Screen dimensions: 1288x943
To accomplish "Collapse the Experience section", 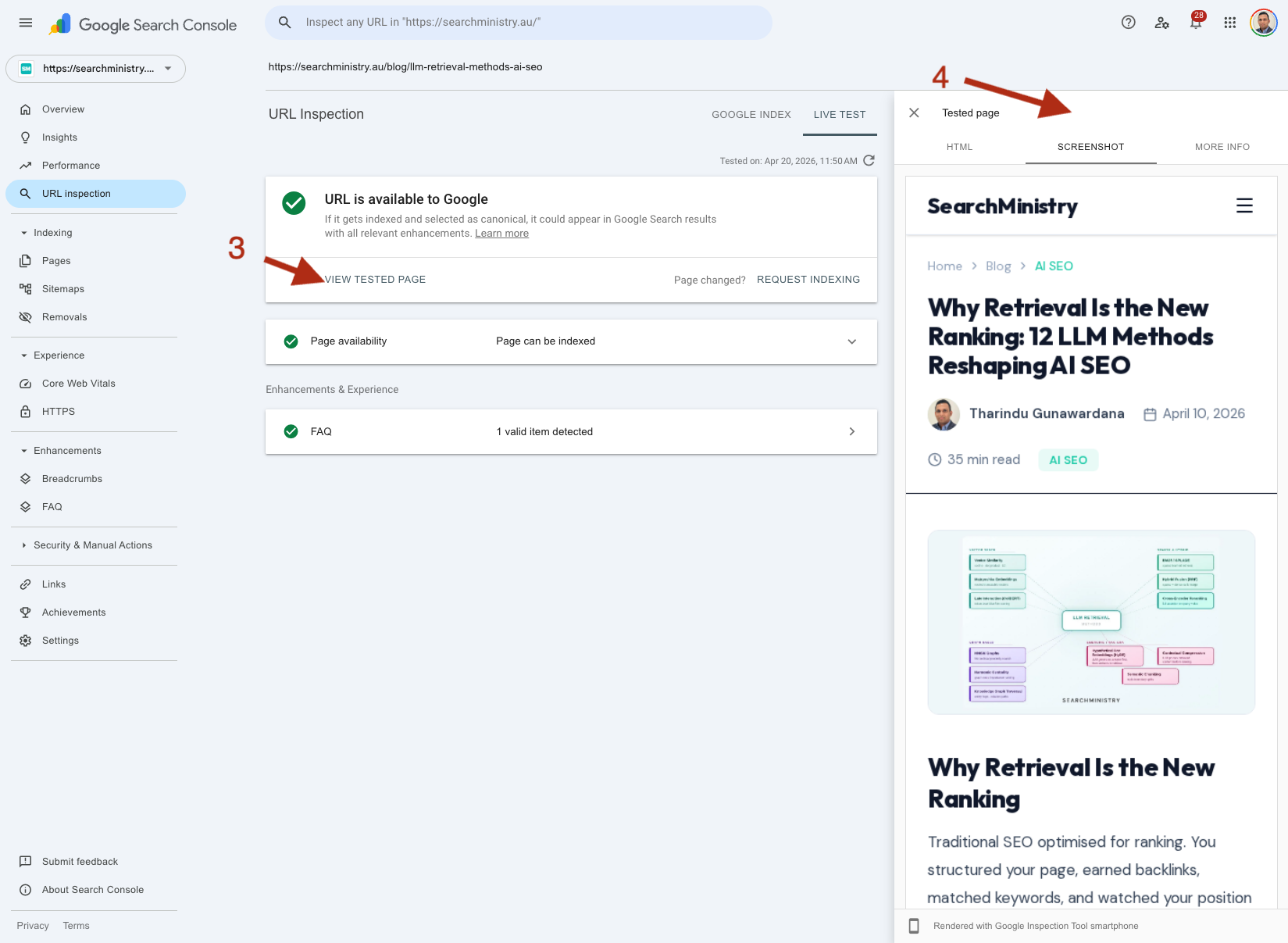I will click(24, 355).
